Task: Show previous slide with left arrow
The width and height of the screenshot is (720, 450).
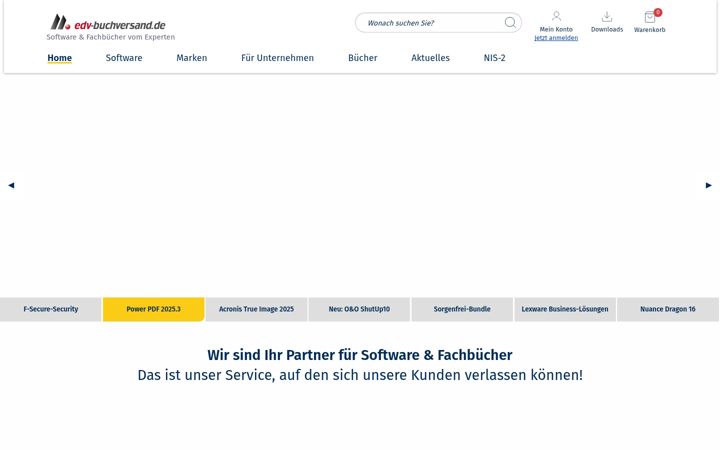Action: click(x=11, y=185)
